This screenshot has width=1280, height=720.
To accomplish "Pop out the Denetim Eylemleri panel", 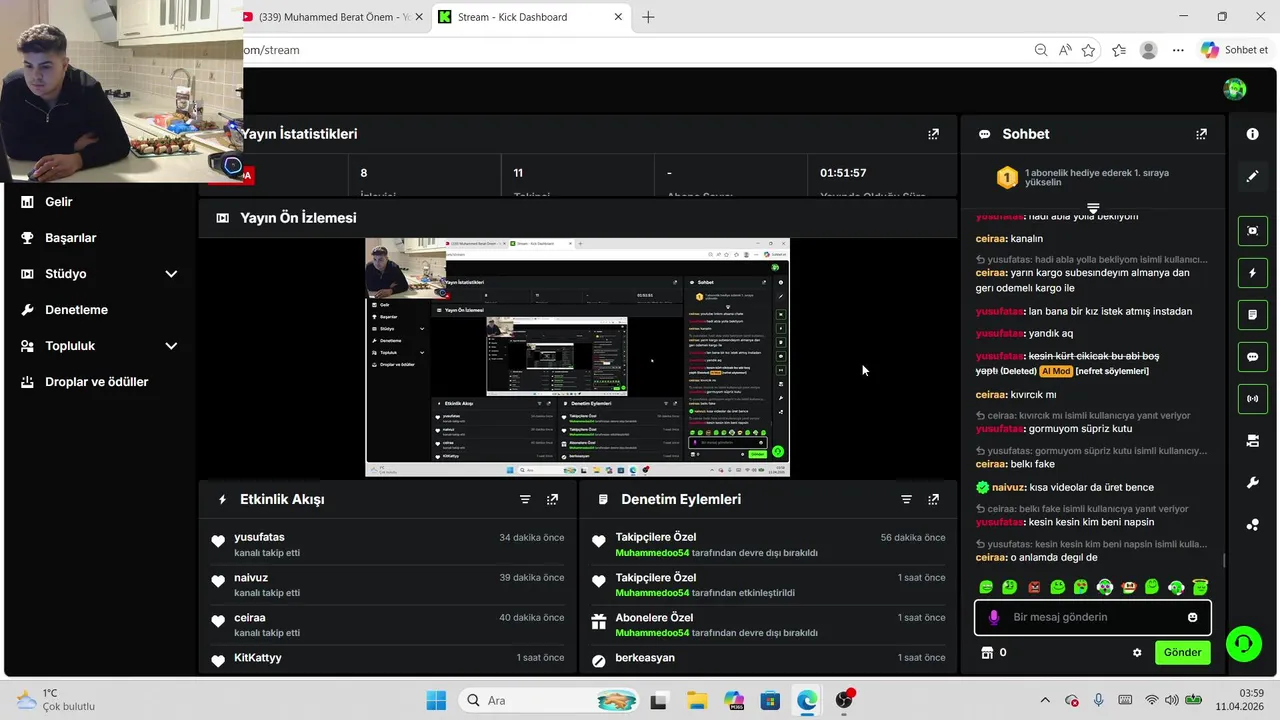I will click(x=933, y=499).
